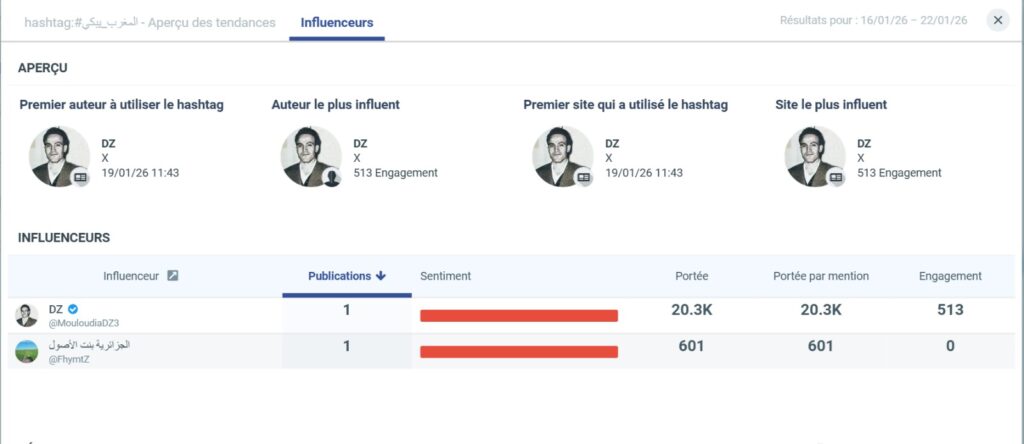1024x444 pixels.
Task: Switch to the Aperçu des tendances tab
Action: pyautogui.click(x=150, y=22)
